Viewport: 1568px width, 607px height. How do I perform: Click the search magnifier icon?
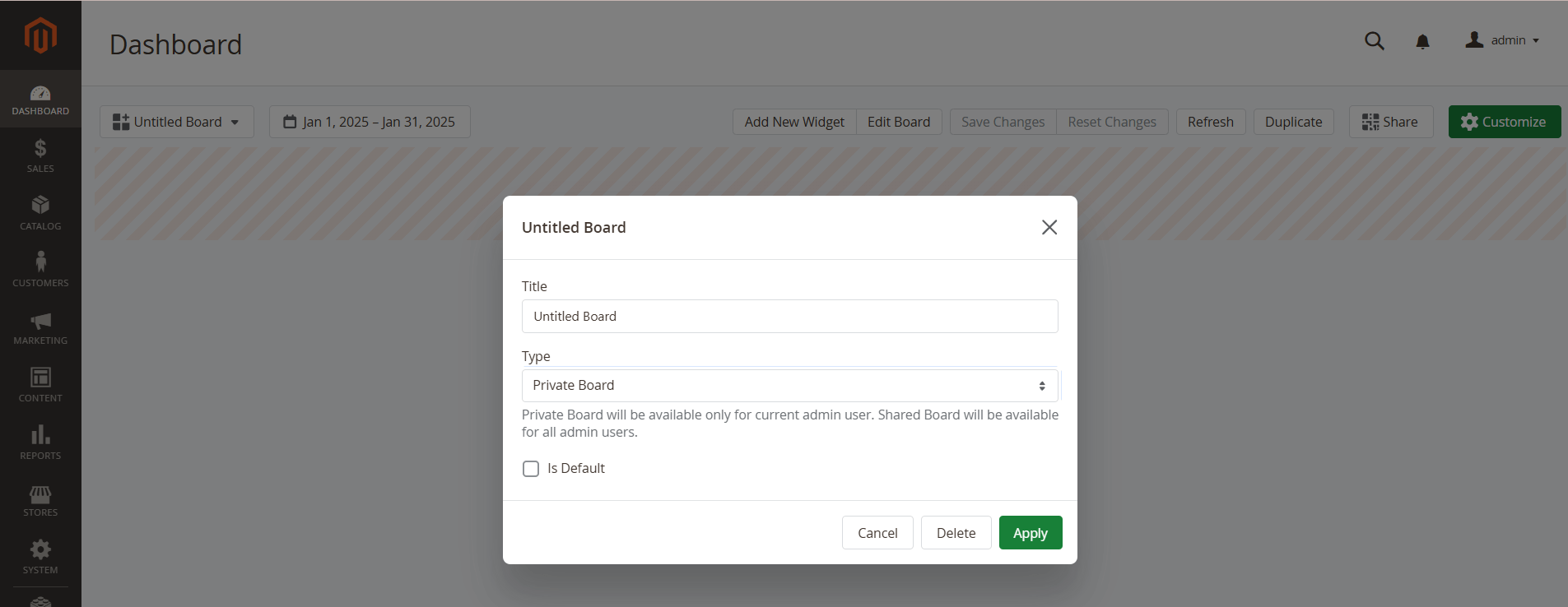1374,40
